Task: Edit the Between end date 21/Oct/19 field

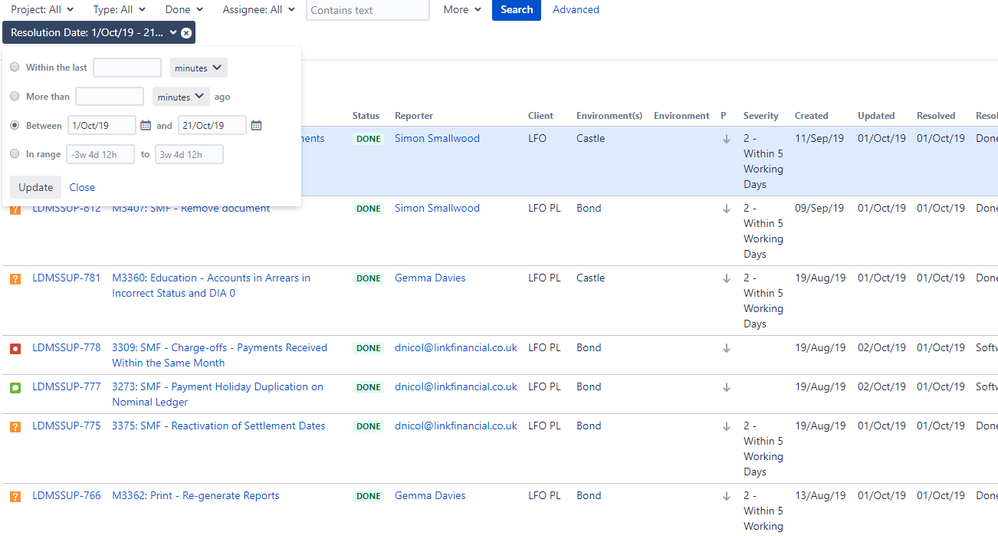Action: coord(212,125)
